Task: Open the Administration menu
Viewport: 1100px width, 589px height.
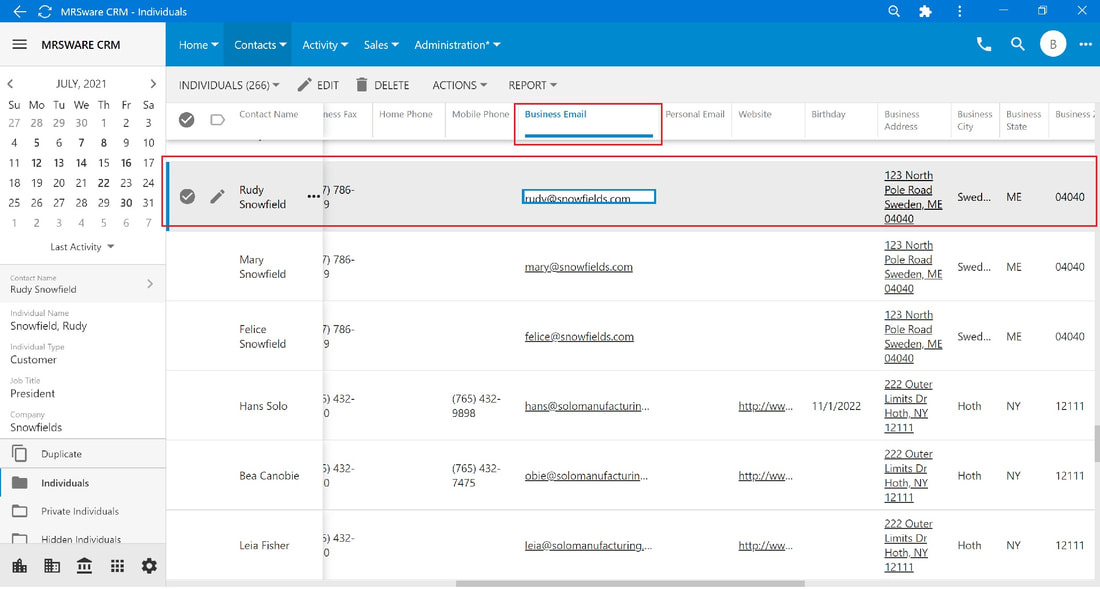Action: (x=457, y=45)
